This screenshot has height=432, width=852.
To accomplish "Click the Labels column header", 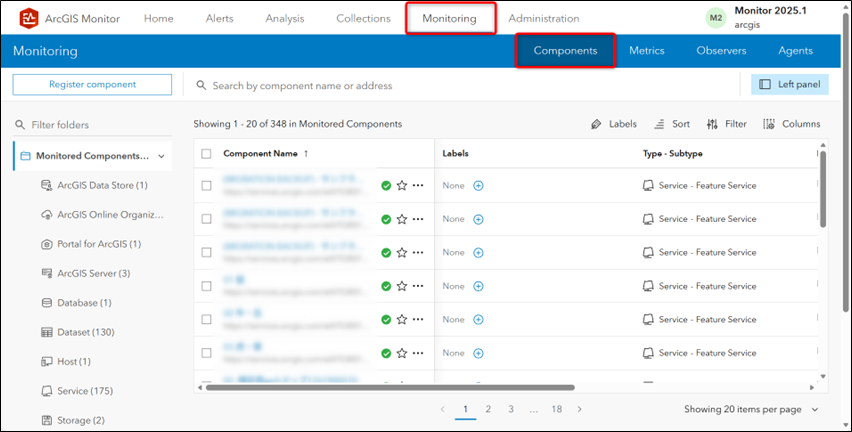I will click(x=455, y=154).
